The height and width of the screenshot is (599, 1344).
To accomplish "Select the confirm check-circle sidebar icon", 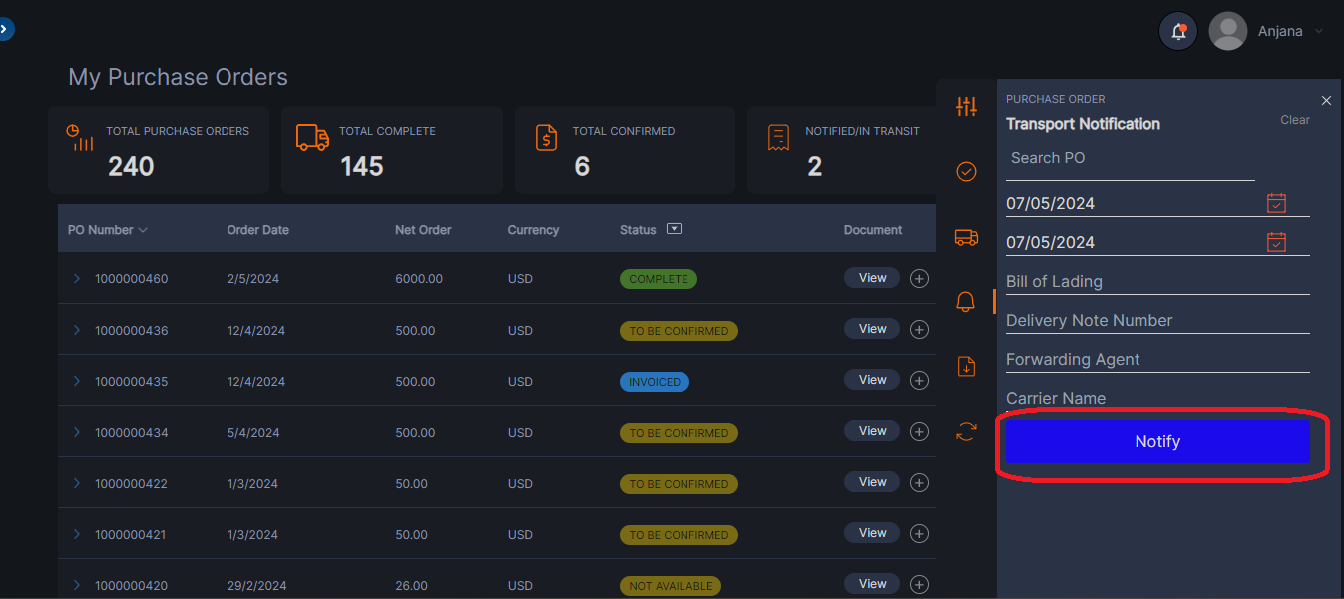I will click(x=966, y=171).
